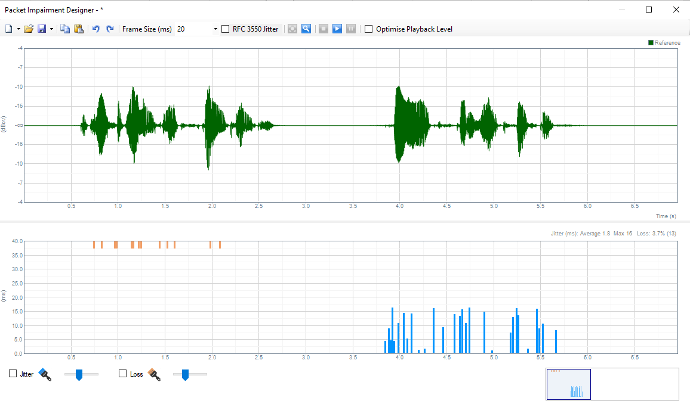Redo the last undone edit
Image resolution: width=690 pixels, height=413 pixels.
pos(109,29)
